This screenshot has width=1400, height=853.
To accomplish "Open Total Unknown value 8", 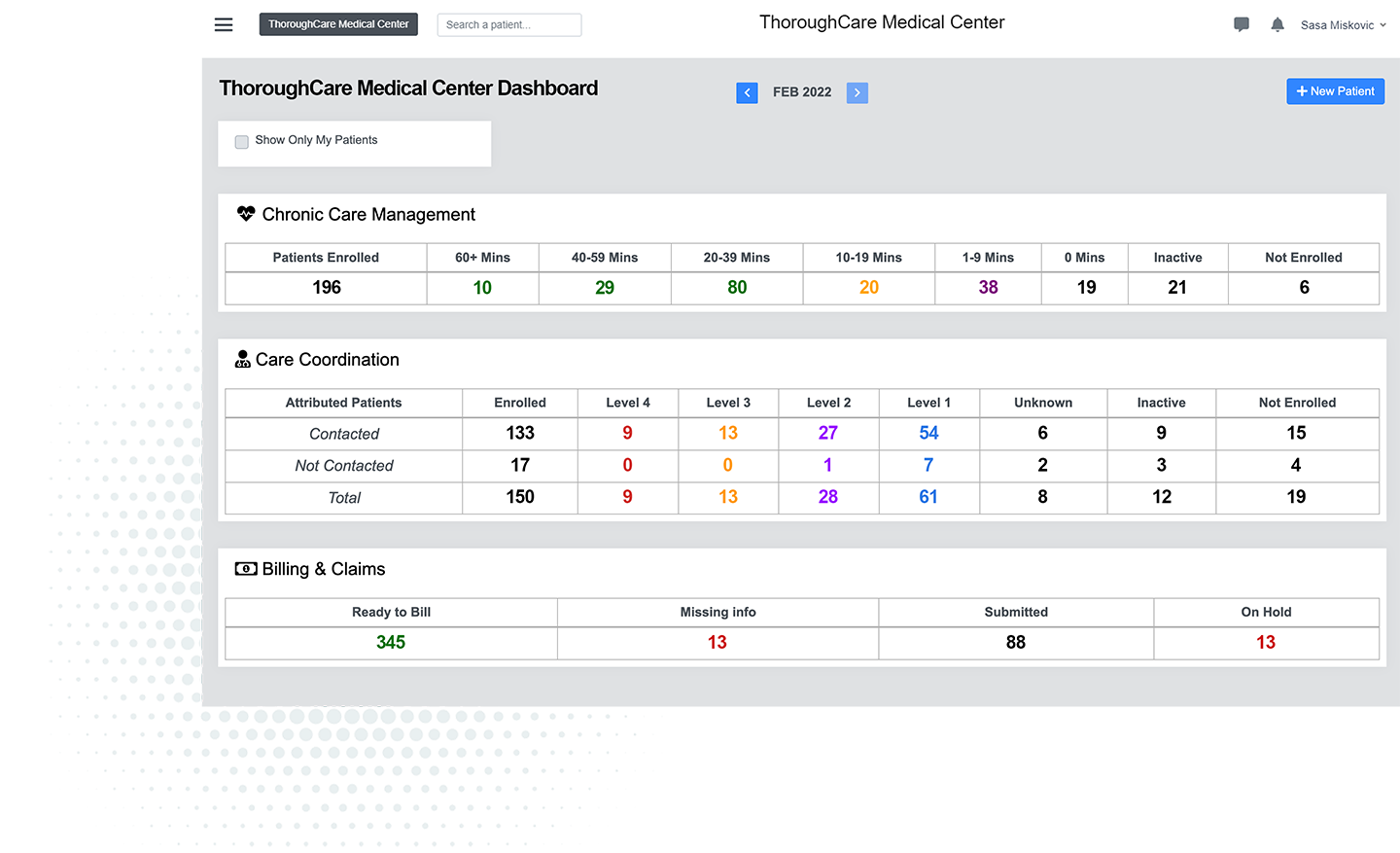I will (x=1042, y=497).
